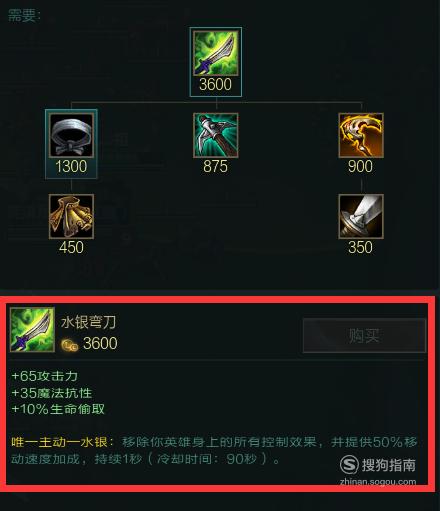This screenshot has height=511, width=440.
Task: Open the zhinan.sogou.com watermark link
Action: point(378,482)
